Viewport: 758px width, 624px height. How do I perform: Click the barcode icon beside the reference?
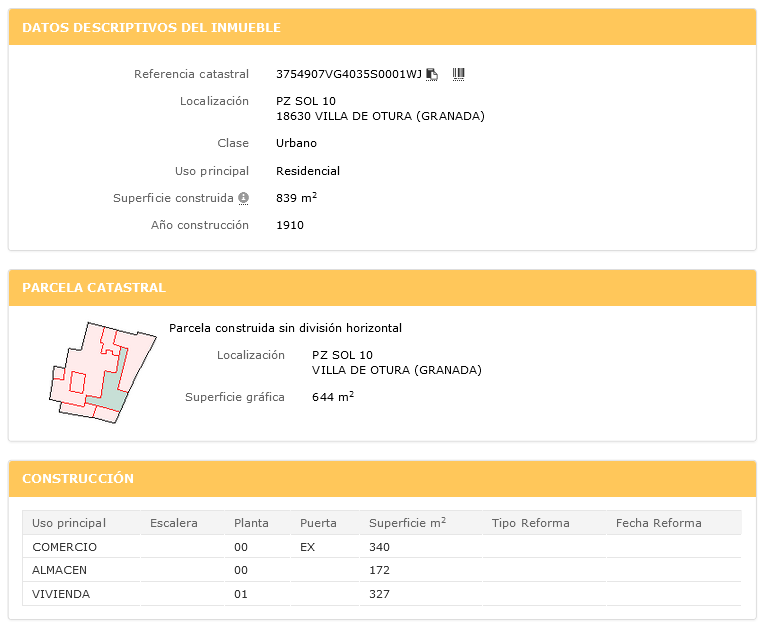pos(459,74)
